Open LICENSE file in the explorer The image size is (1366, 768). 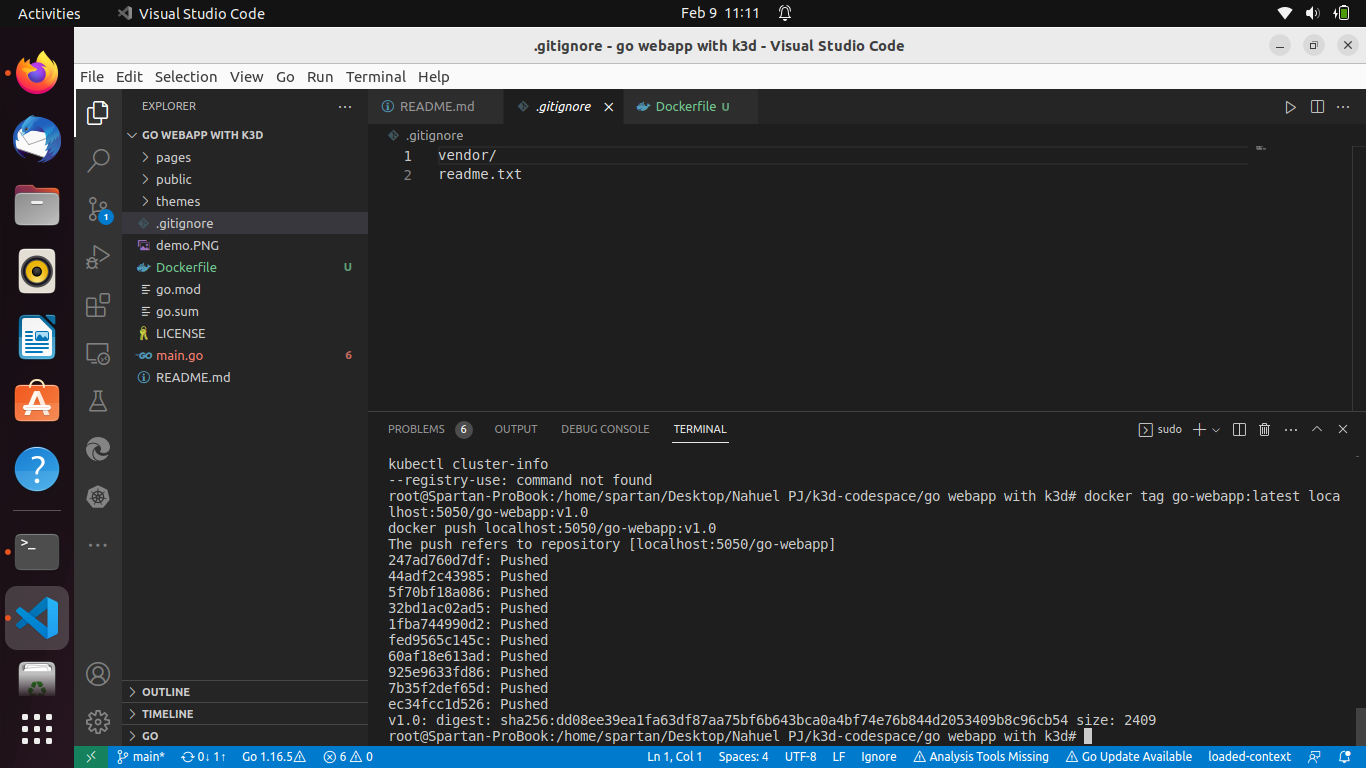pos(245,333)
